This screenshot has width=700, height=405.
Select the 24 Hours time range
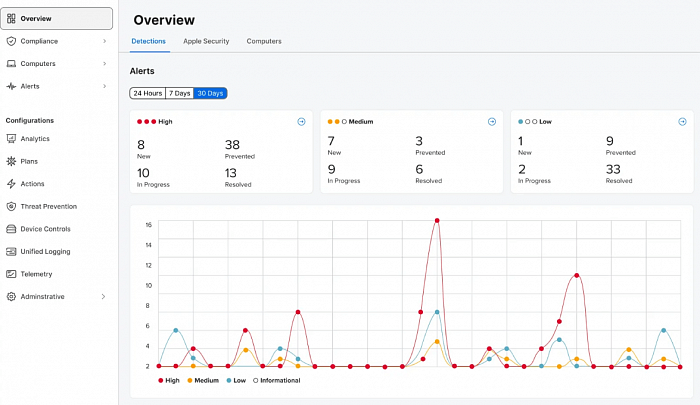point(147,93)
